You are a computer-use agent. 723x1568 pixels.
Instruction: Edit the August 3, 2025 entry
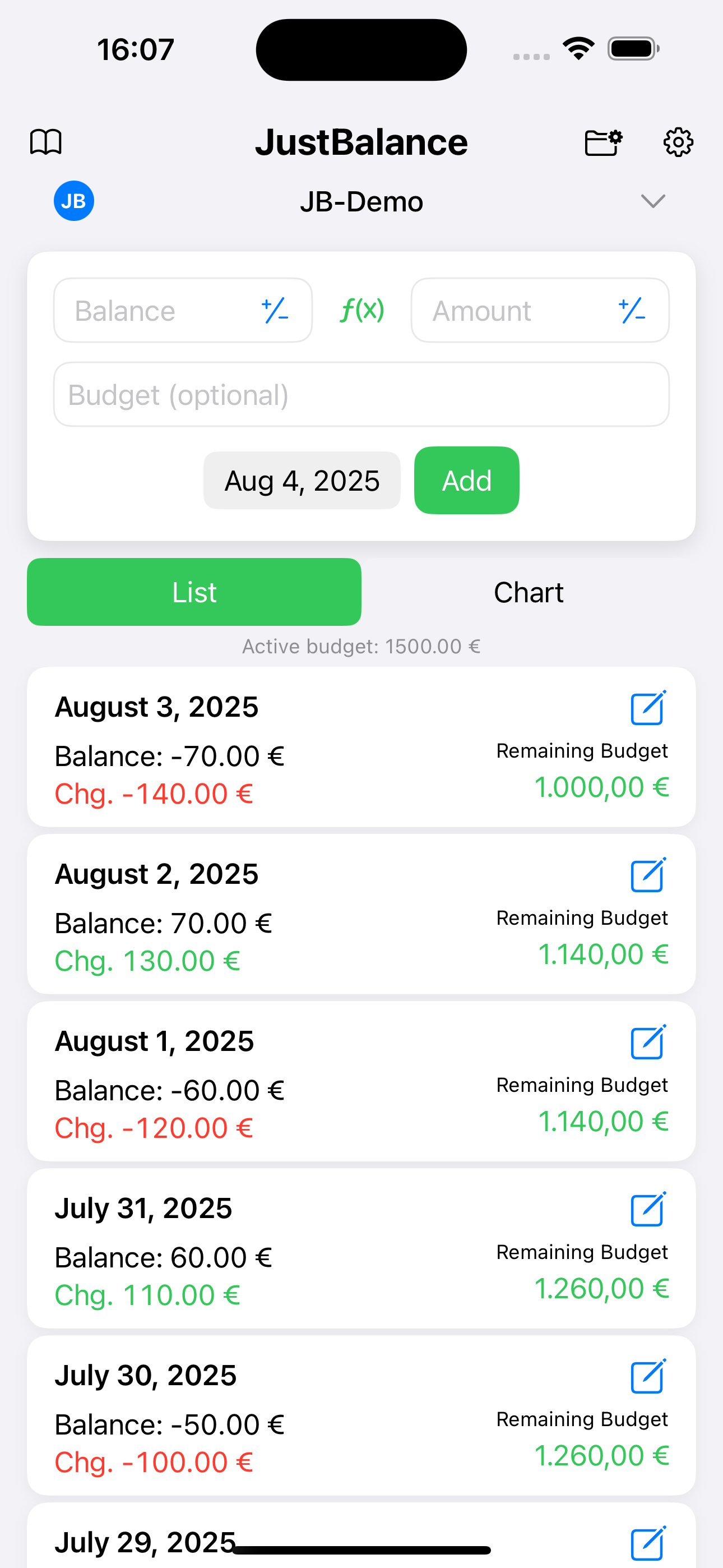647,708
